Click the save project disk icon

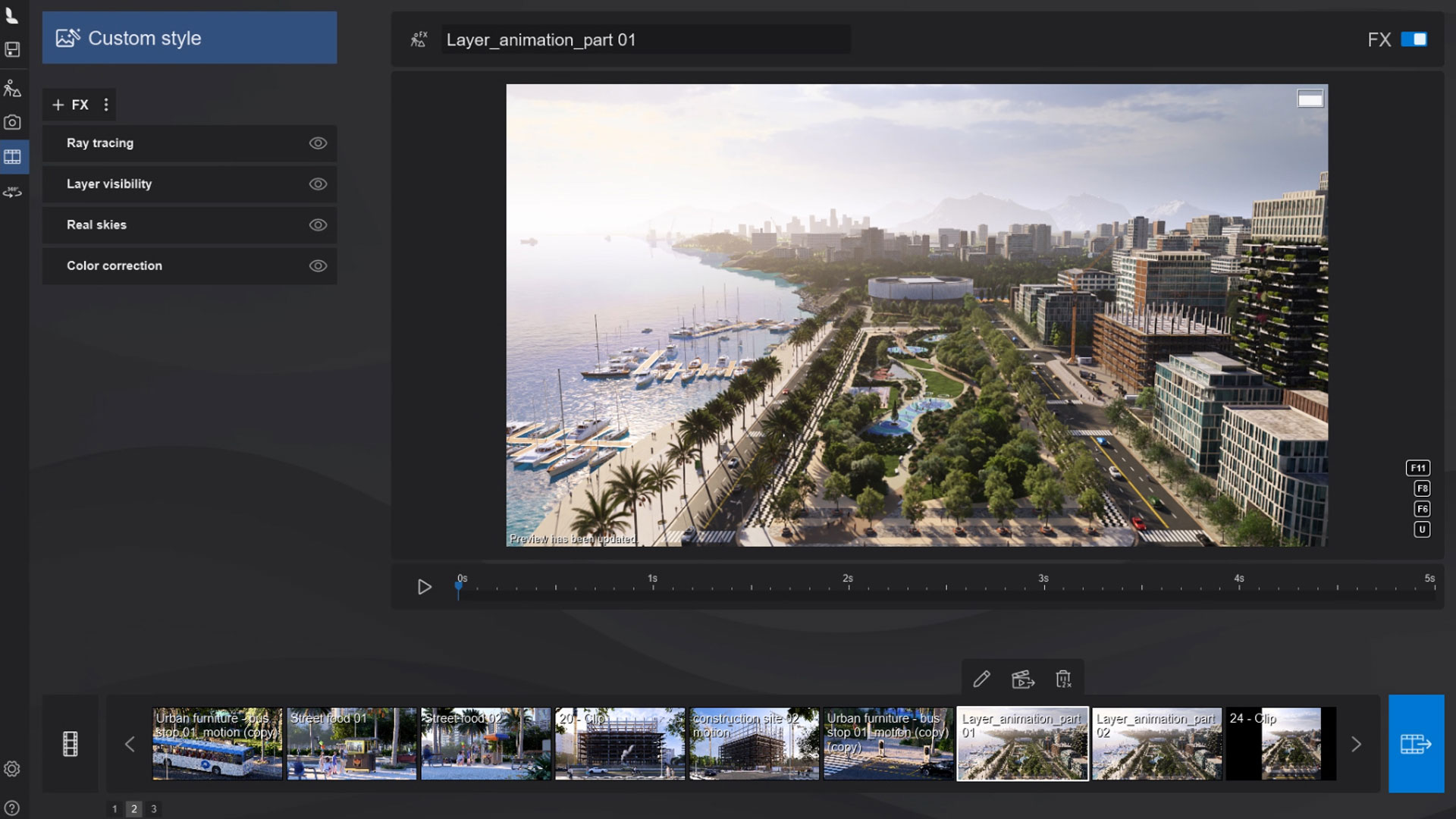13,50
